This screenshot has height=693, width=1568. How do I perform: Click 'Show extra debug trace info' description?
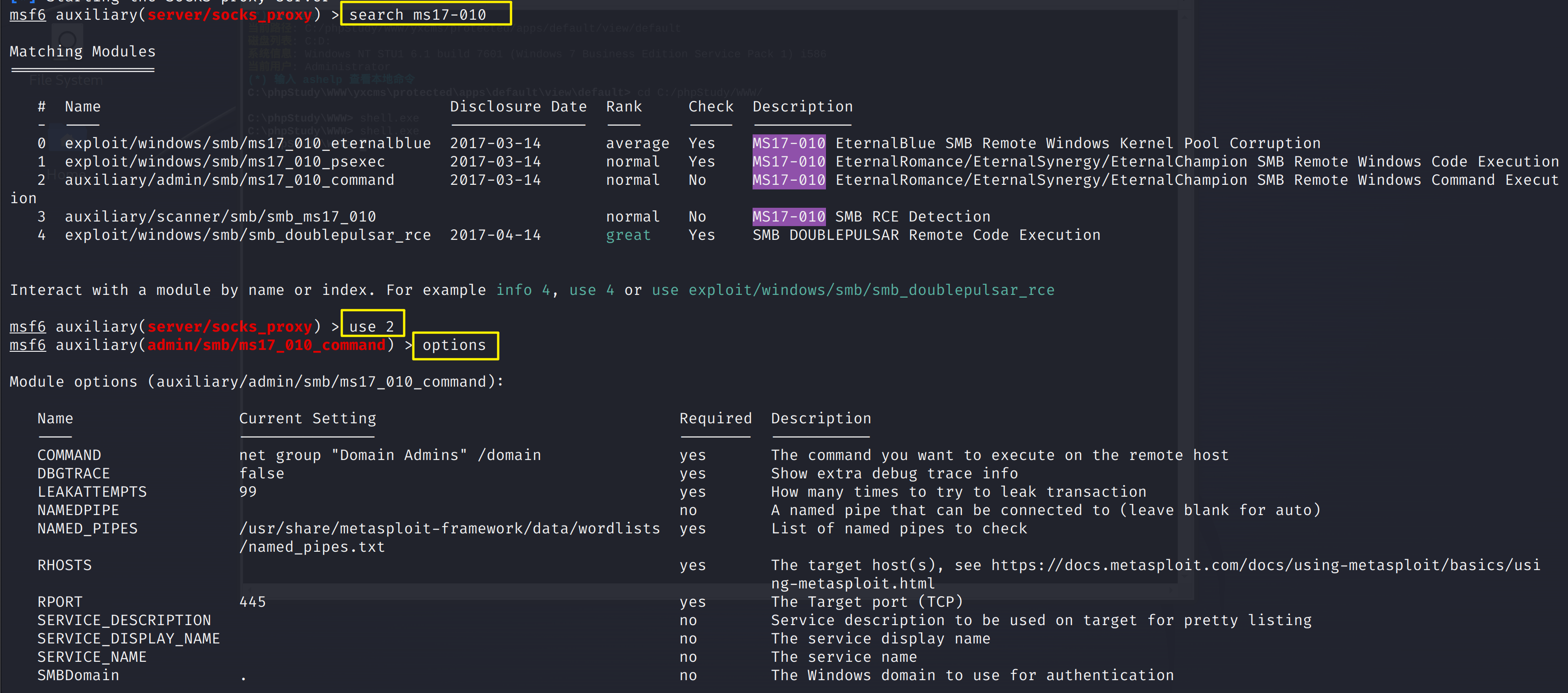point(895,474)
